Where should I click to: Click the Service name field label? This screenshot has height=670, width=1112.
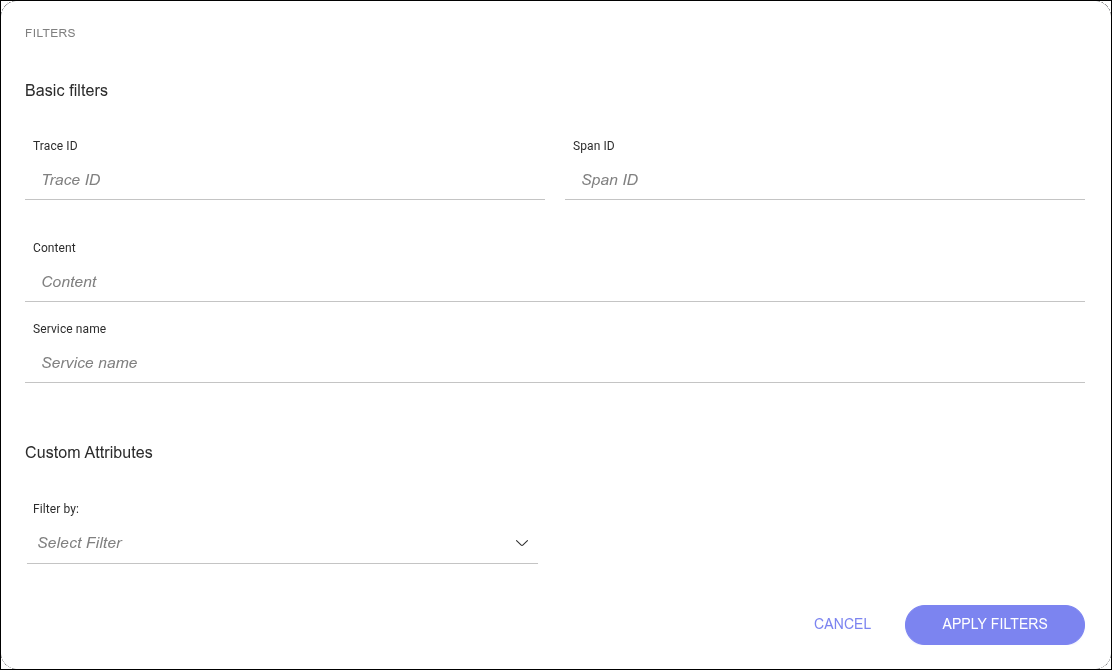click(x=69, y=329)
